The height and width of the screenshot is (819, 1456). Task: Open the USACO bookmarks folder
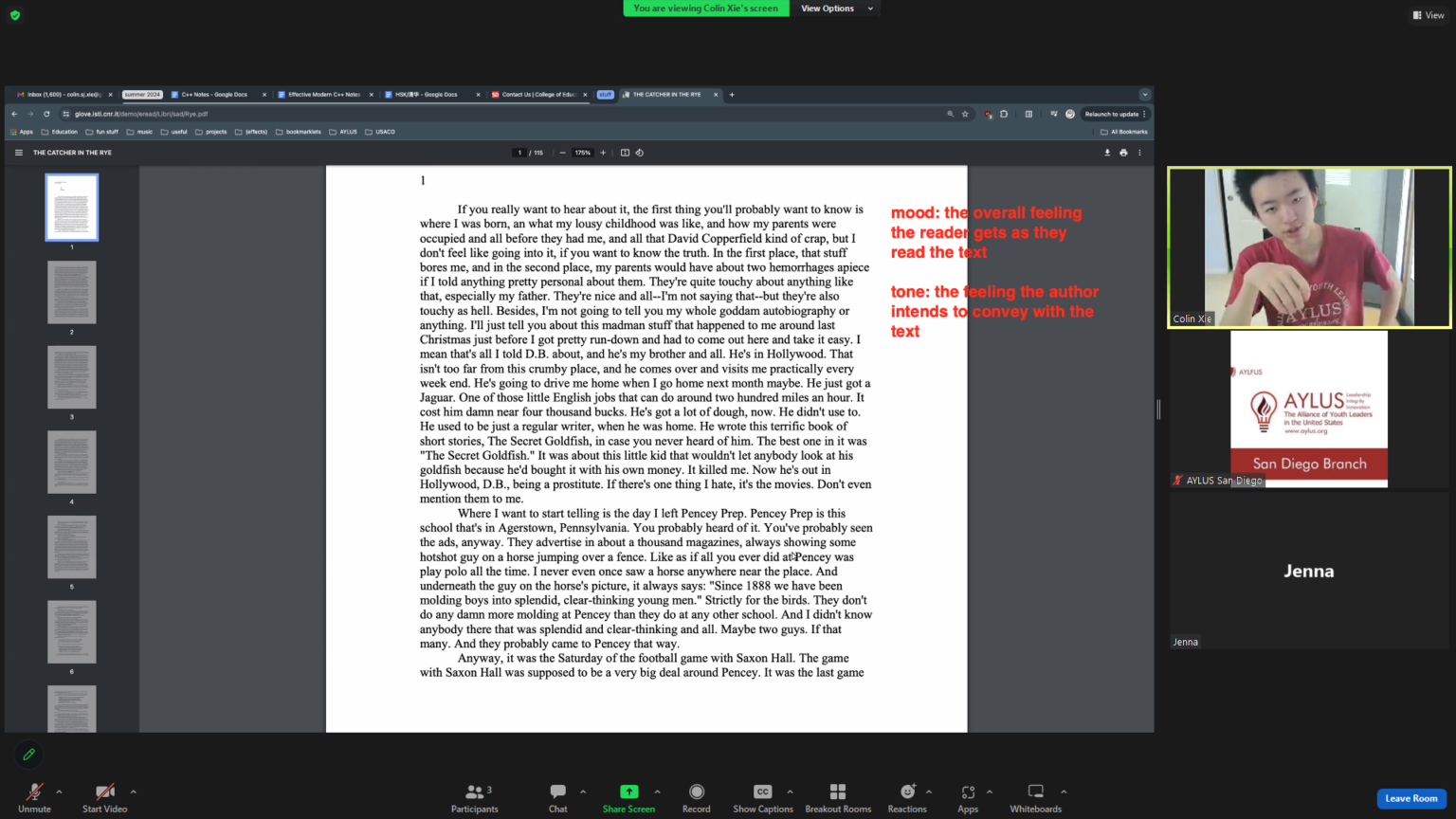pyautogui.click(x=380, y=132)
